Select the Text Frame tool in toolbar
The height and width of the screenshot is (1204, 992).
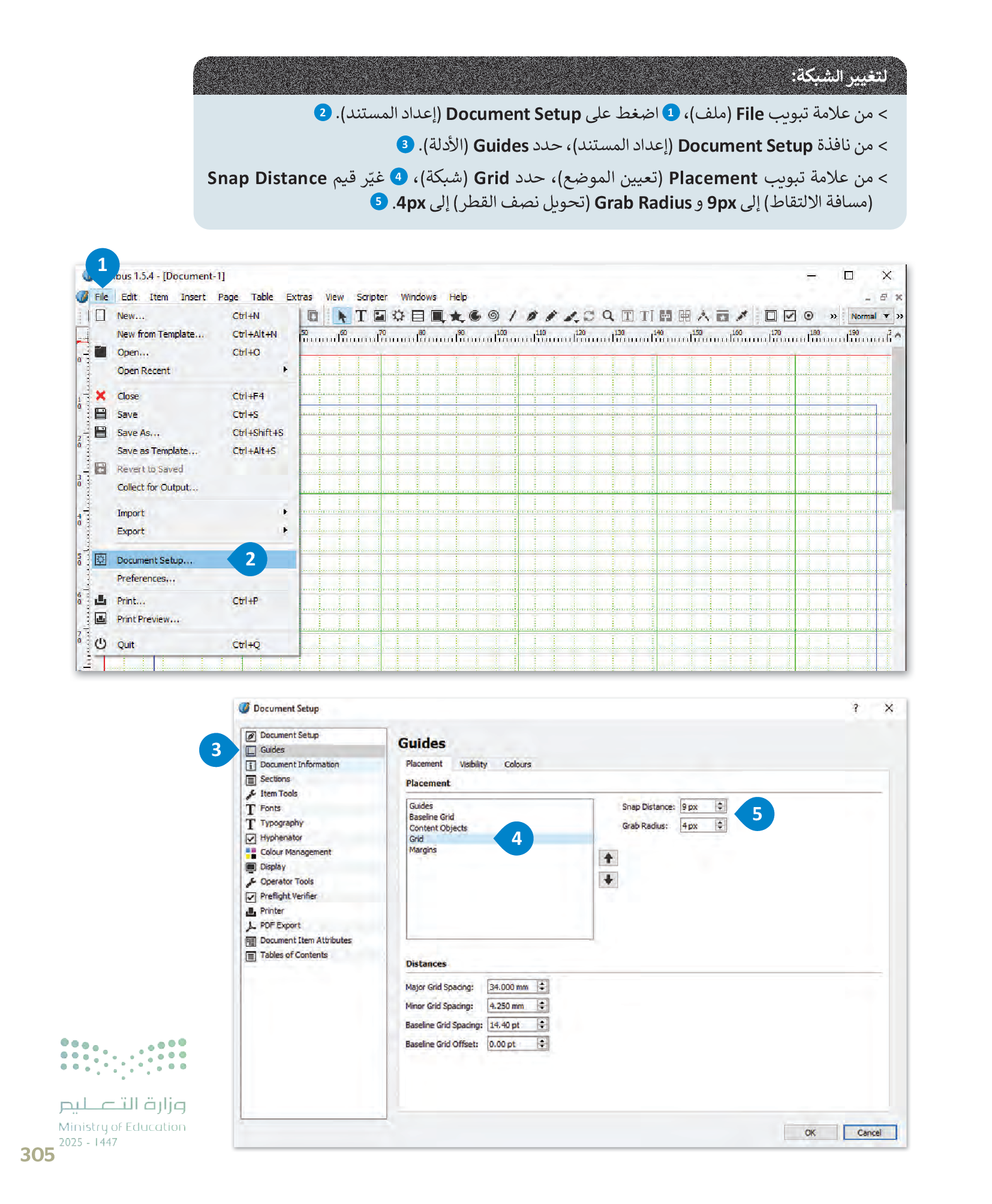pos(360,316)
